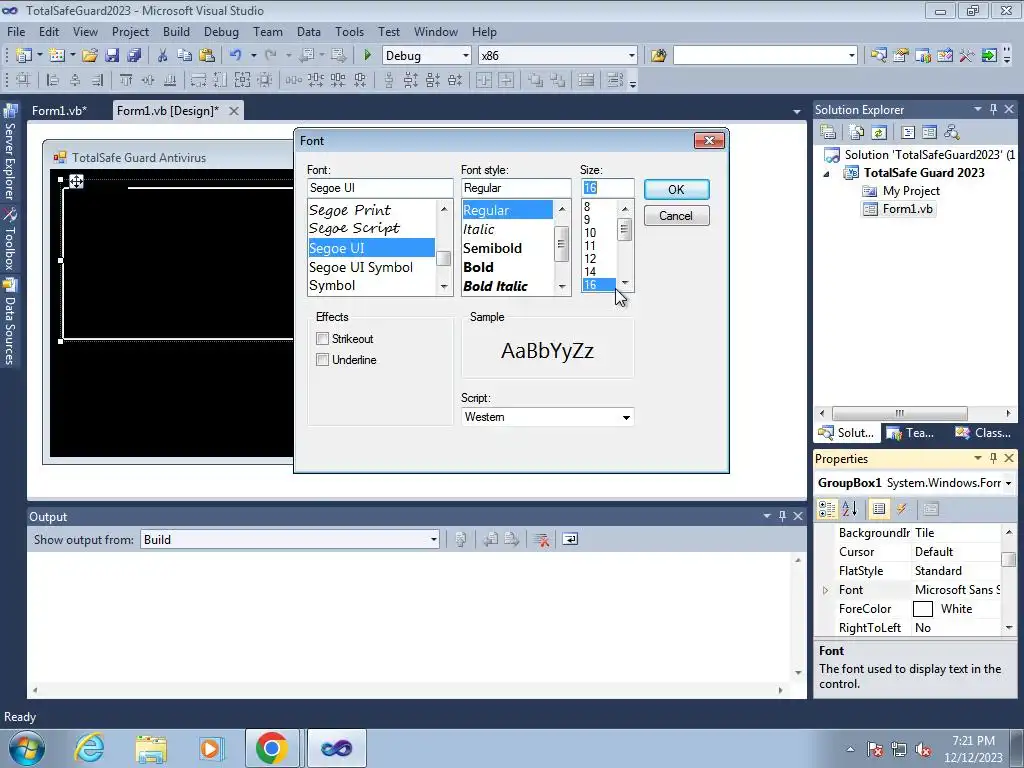Switch to the Form1.vb* code tab
Image resolution: width=1024 pixels, height=768 pixels.
pos(59,110)
